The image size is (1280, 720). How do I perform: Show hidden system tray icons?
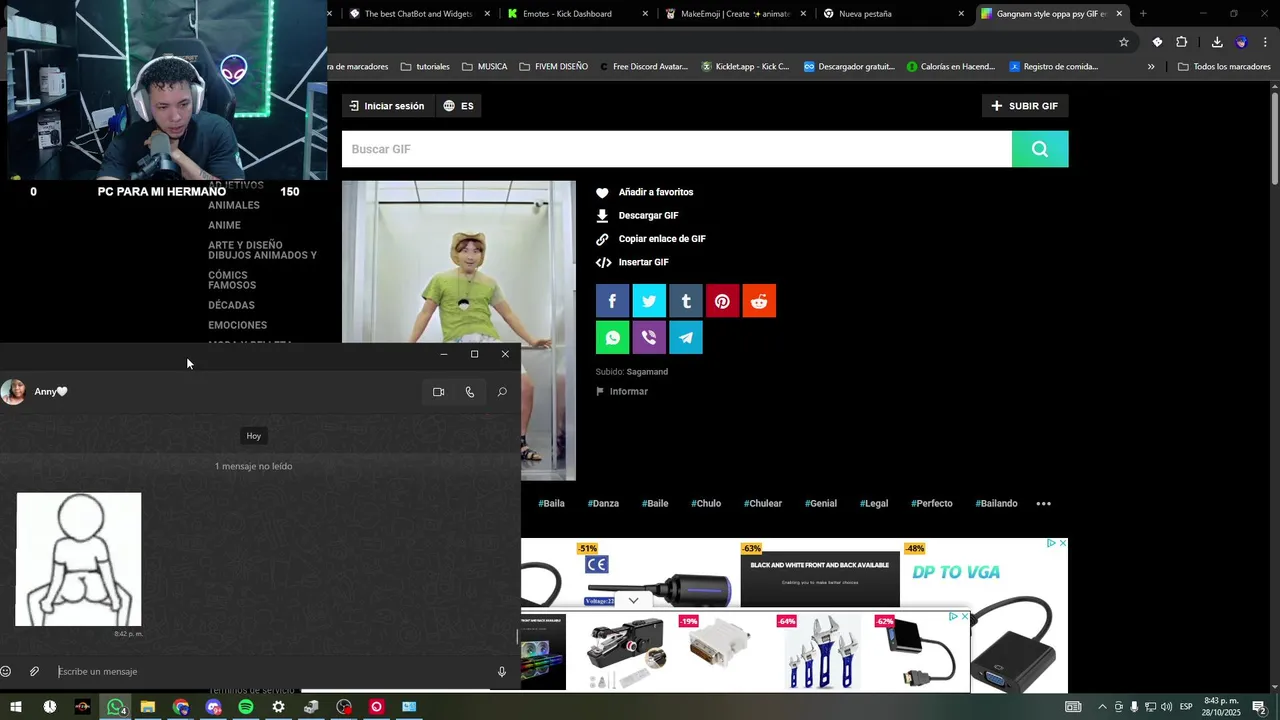pyautogui.click(x=1102, y=707)
